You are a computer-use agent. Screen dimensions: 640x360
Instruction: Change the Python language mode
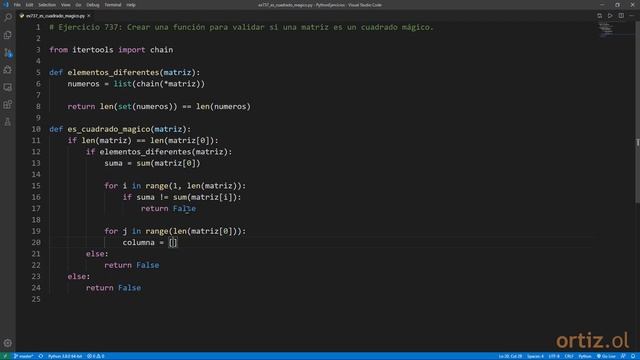tap(585, 356)
